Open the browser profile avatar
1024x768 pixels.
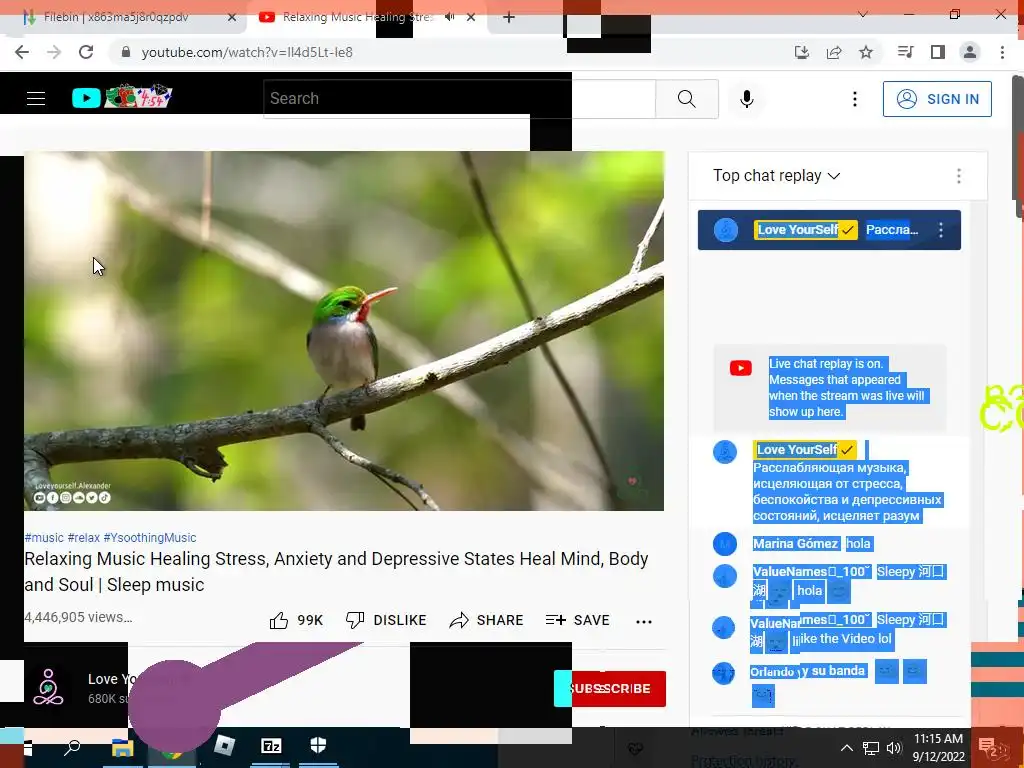pyautogui.click(x=970, y=52)
